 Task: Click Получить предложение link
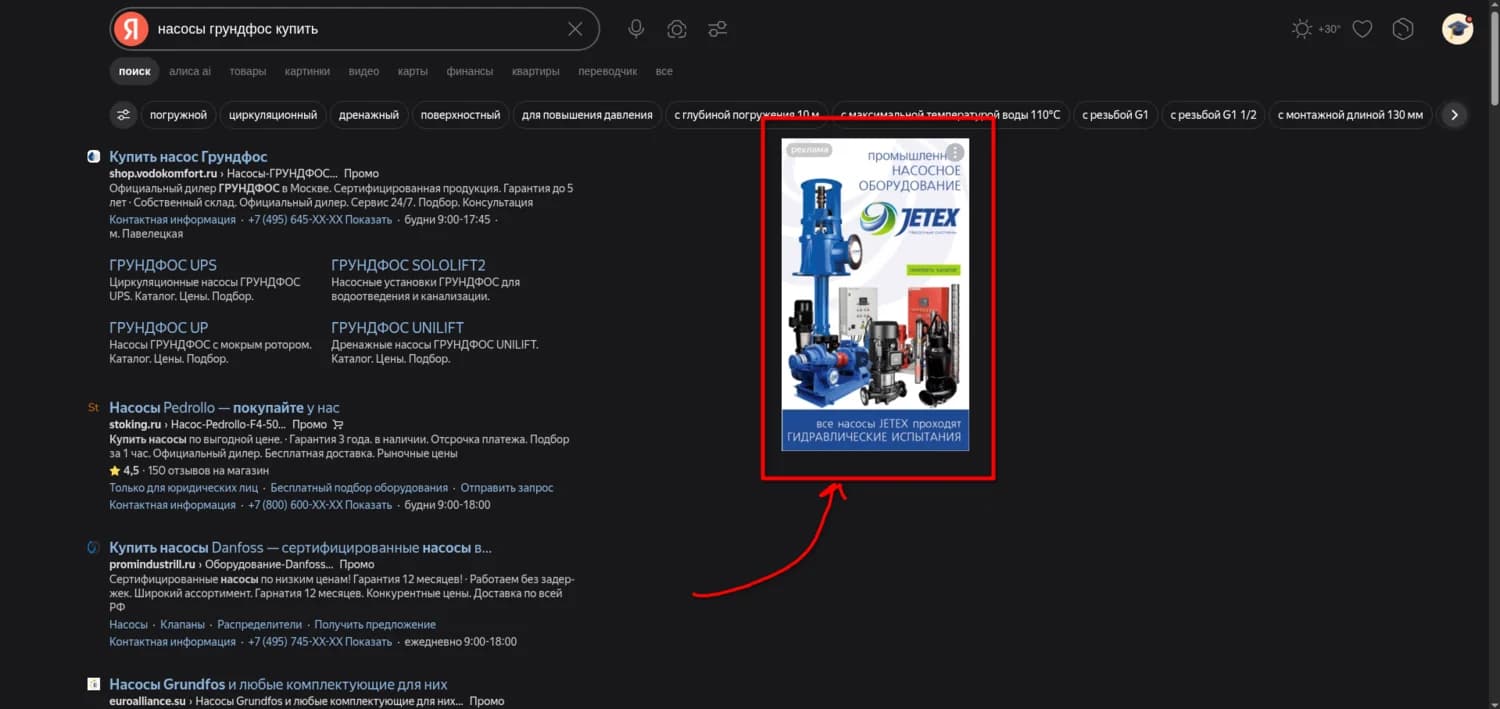pyautogui.click(x=375, y=625)
